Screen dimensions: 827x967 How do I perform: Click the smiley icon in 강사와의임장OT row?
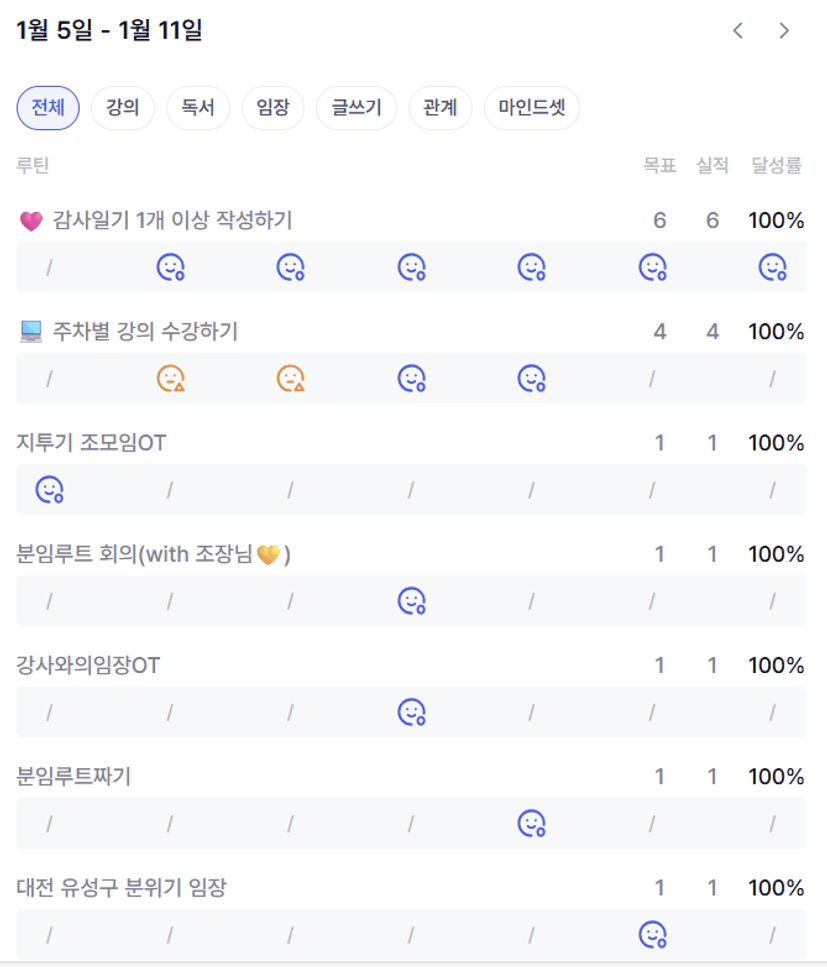[x=411, y=712]
